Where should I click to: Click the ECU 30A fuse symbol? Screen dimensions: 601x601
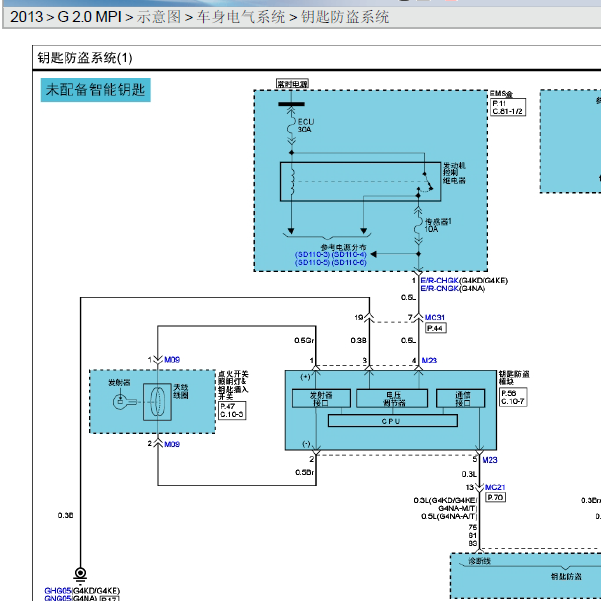292,125
